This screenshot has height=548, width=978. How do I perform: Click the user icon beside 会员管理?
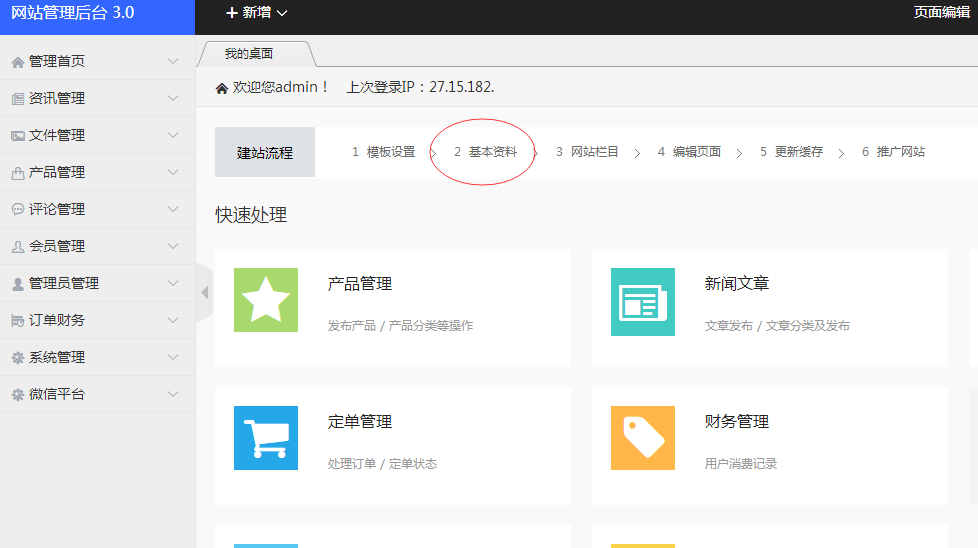tap(17, 246)
